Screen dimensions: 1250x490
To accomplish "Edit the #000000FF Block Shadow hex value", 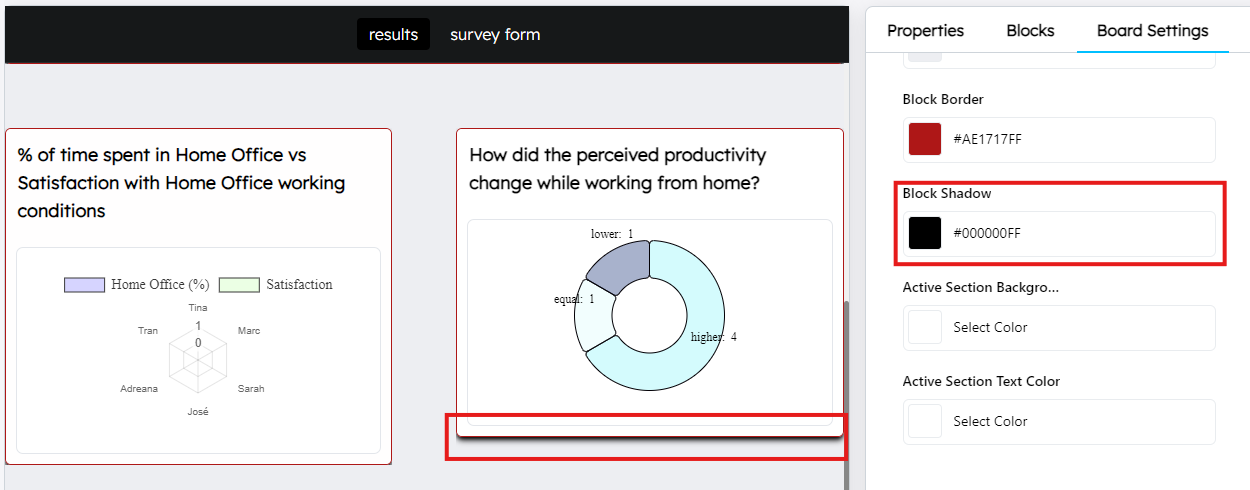I will pyautogui.click(x=987, y=233).
